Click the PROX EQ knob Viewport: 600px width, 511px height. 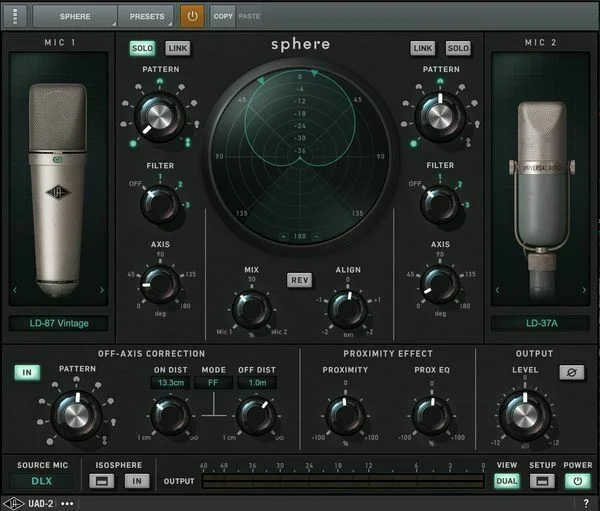[432, 415]
